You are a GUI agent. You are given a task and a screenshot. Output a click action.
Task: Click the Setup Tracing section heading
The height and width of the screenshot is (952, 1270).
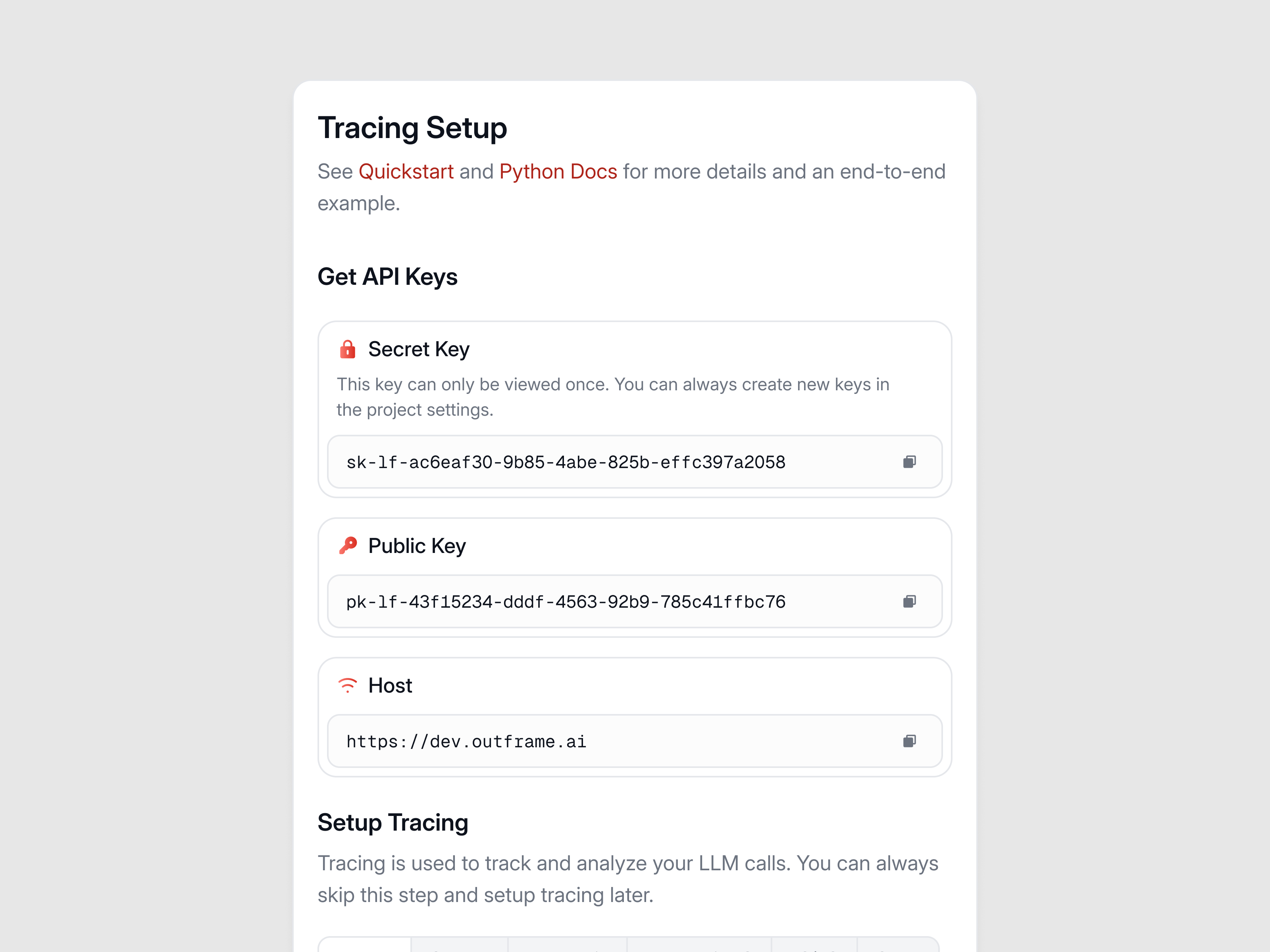click(x=393, y=822)
